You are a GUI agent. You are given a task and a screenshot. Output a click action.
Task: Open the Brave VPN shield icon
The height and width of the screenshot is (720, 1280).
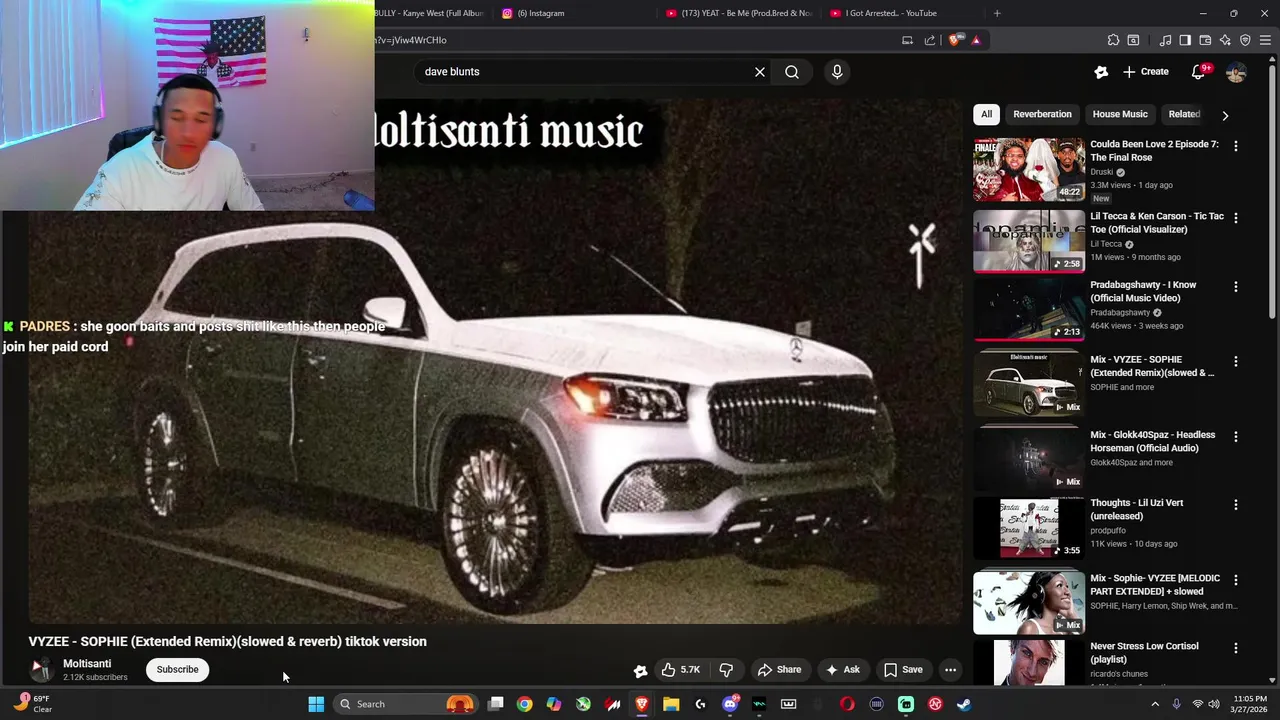click(1245, 40)
